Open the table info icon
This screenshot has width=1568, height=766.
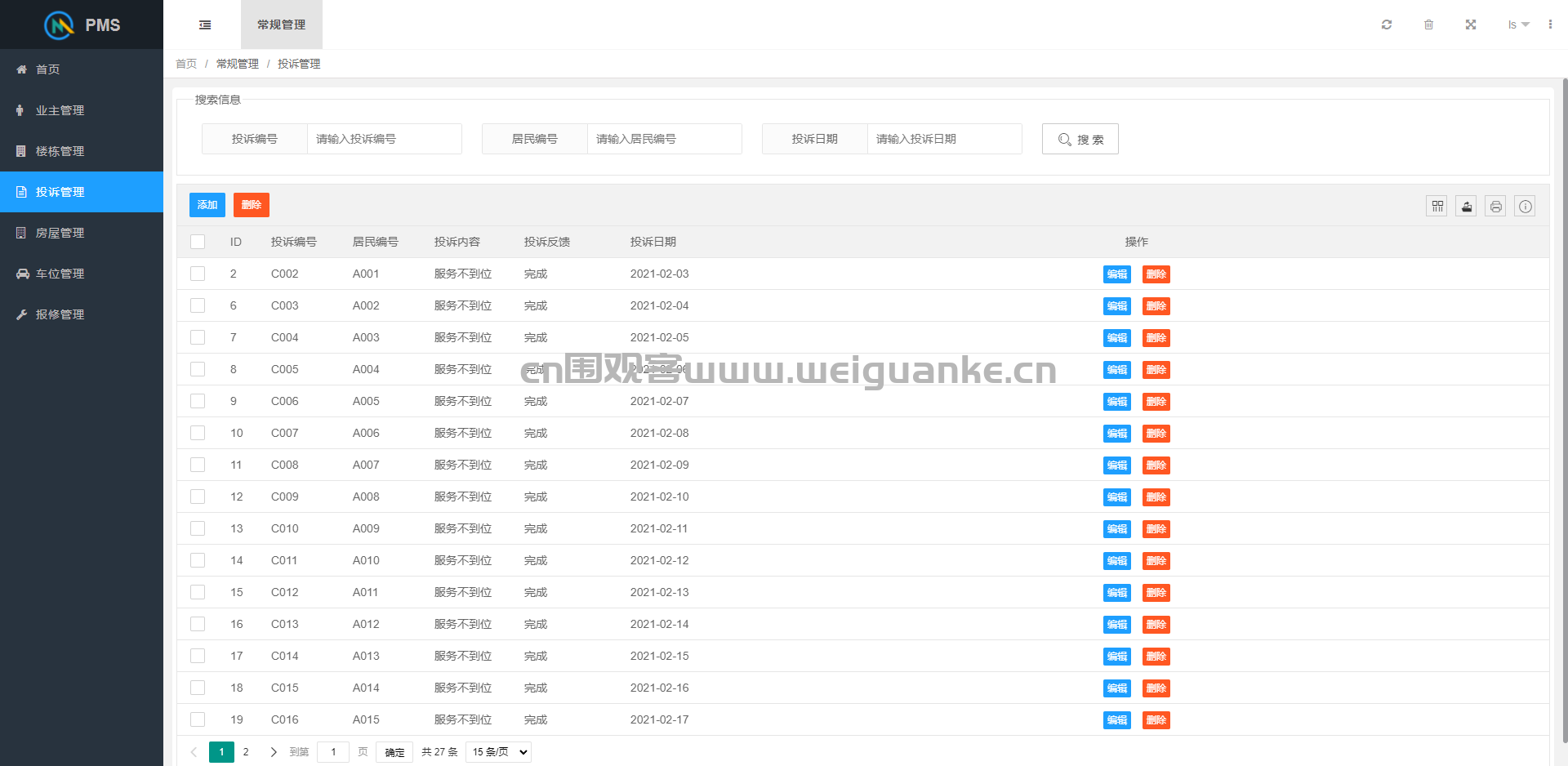click(x=1525, y=207)
